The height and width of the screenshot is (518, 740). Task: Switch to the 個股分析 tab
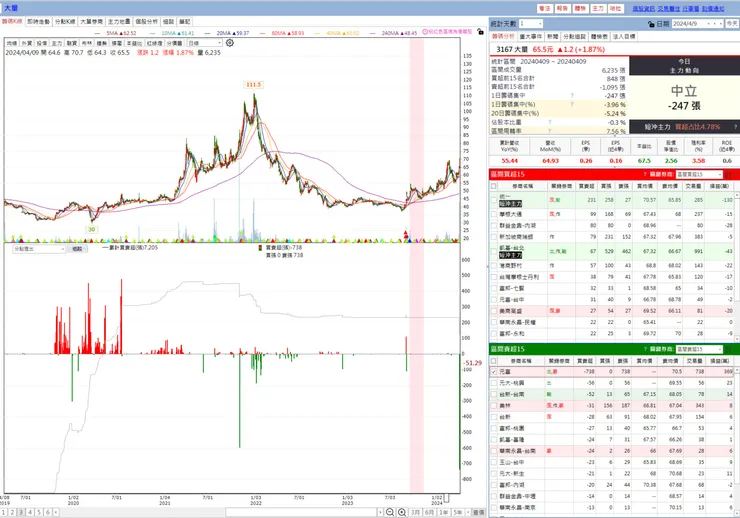147,22
